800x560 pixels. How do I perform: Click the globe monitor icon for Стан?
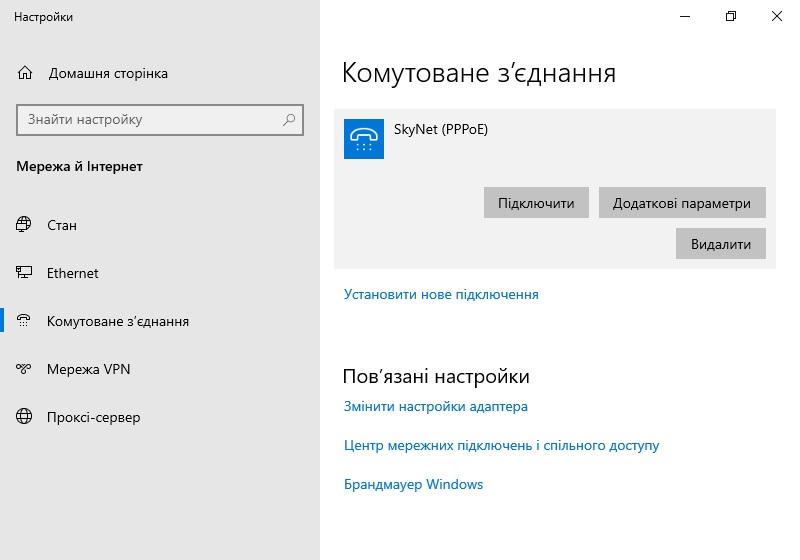(23, 224)
